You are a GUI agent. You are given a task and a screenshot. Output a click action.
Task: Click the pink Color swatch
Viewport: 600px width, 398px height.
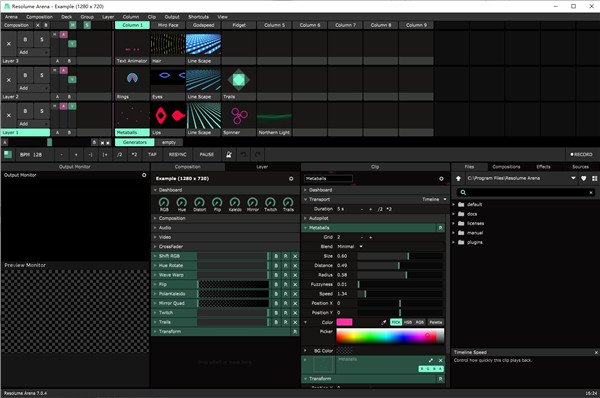(x=344, y=322)
